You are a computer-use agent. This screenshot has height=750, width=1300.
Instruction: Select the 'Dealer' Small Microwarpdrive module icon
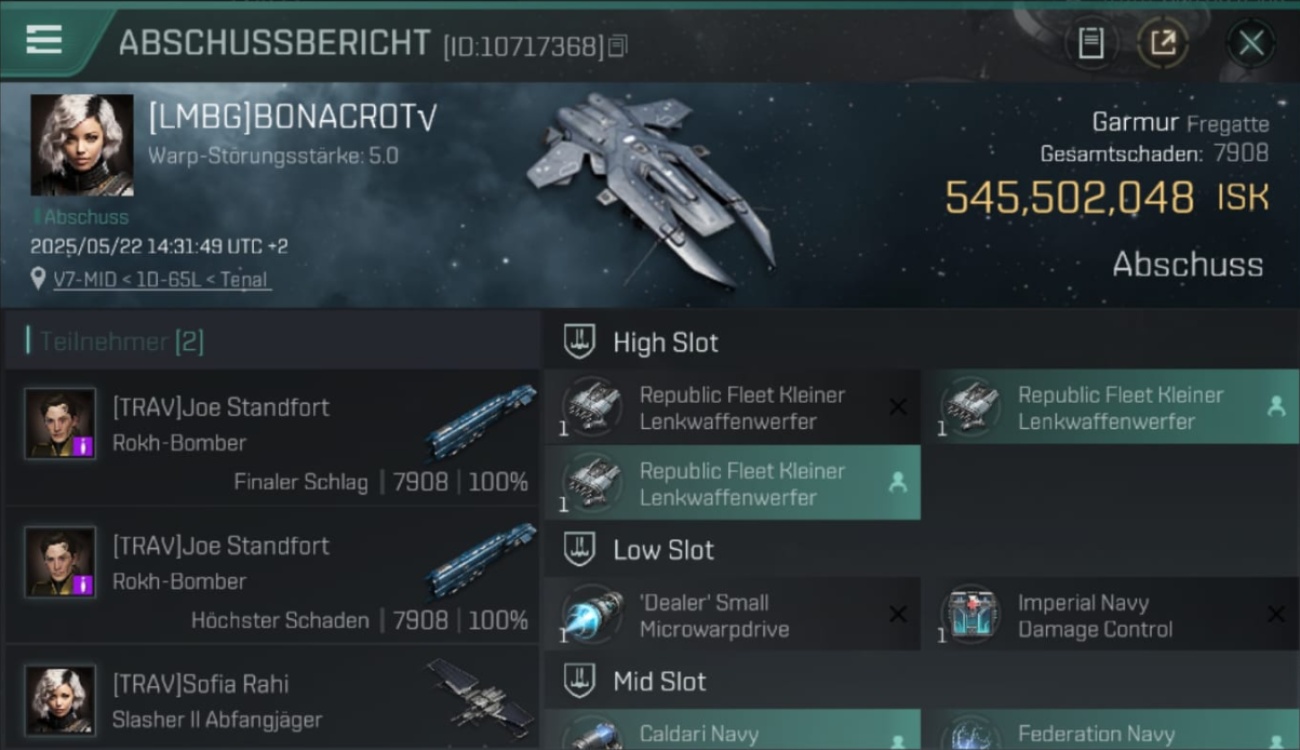coord(592,615)
